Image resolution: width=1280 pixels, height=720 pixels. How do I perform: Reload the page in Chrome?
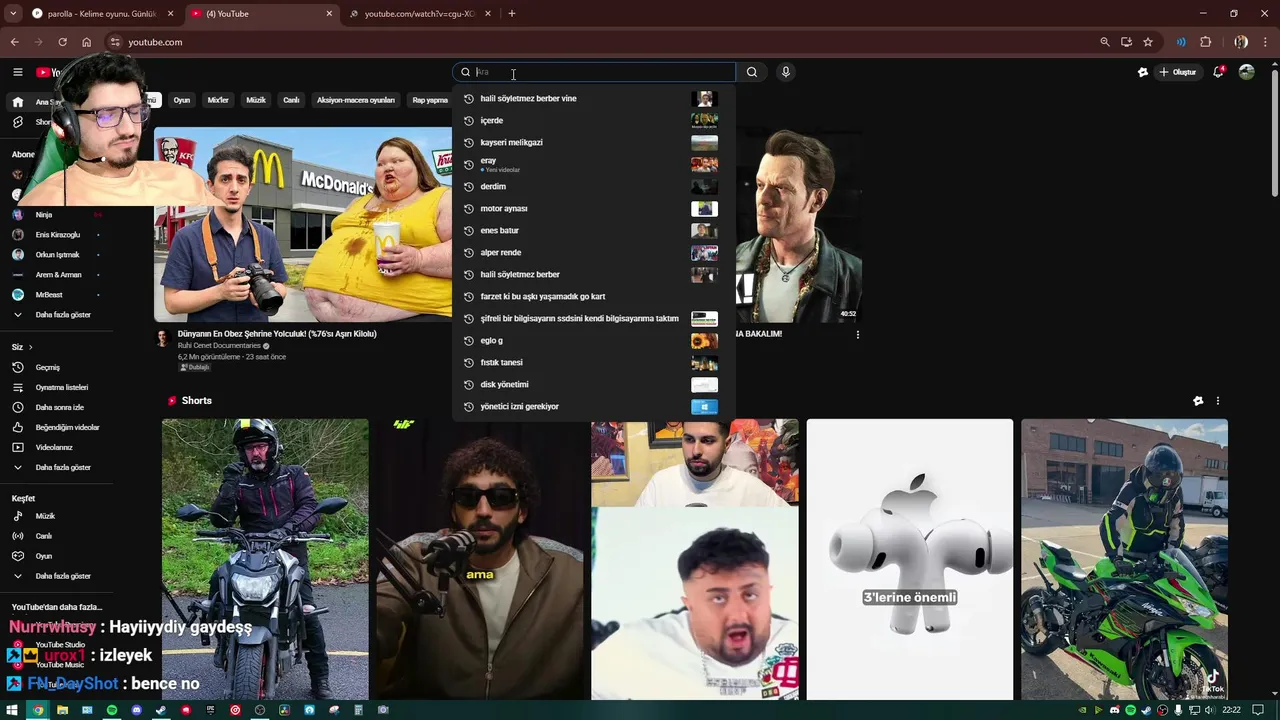click(62, 42)
